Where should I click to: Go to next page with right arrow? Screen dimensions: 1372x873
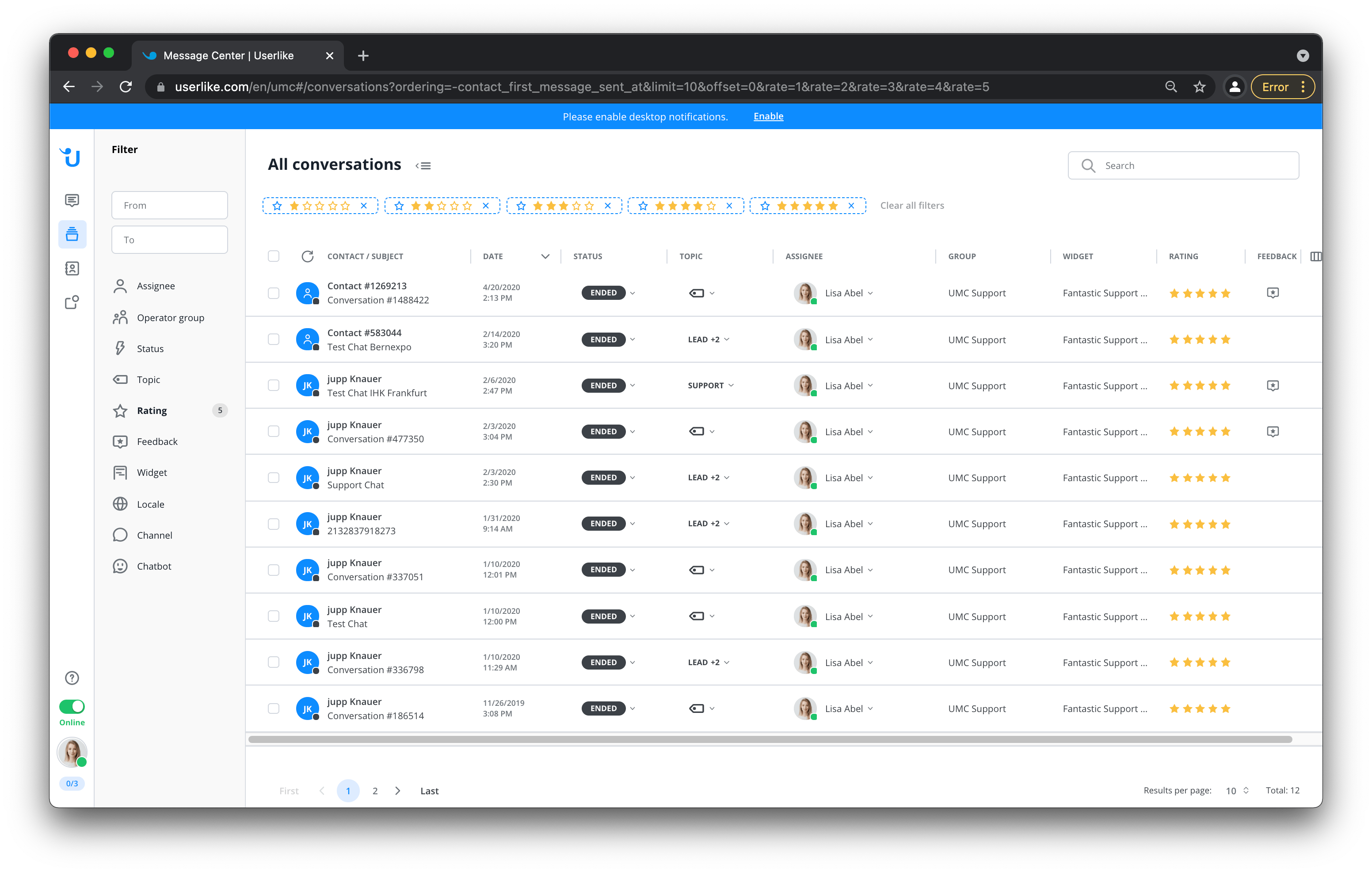[x=398, y=791]
